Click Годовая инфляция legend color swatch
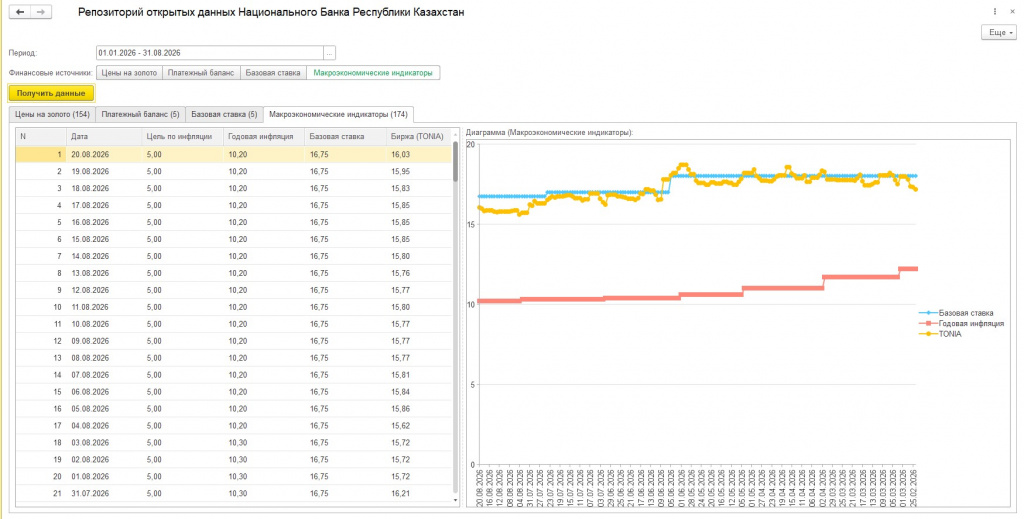The image size is (1024, 519). click(927, 323)
